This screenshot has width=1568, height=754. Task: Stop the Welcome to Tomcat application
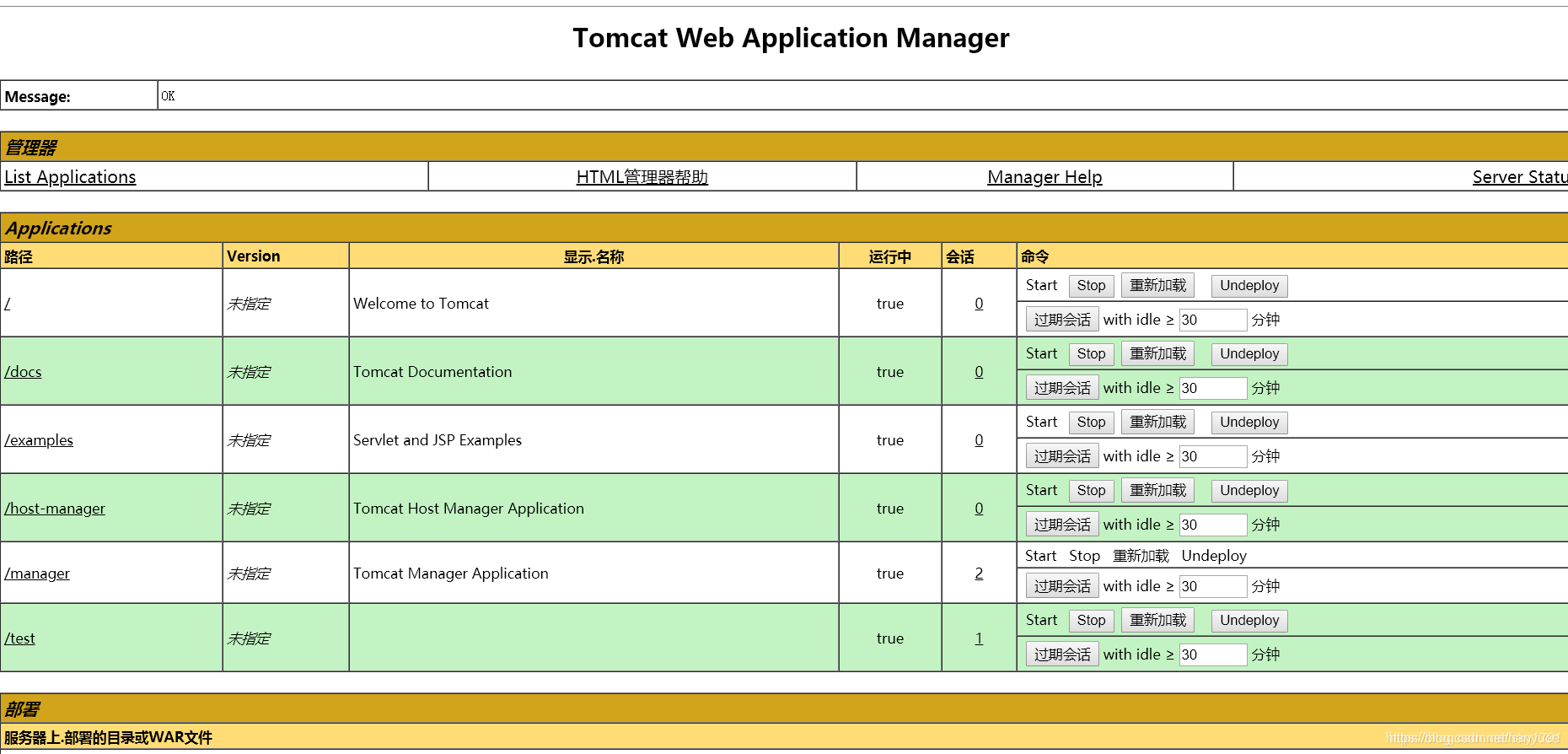pos(1091,286)
